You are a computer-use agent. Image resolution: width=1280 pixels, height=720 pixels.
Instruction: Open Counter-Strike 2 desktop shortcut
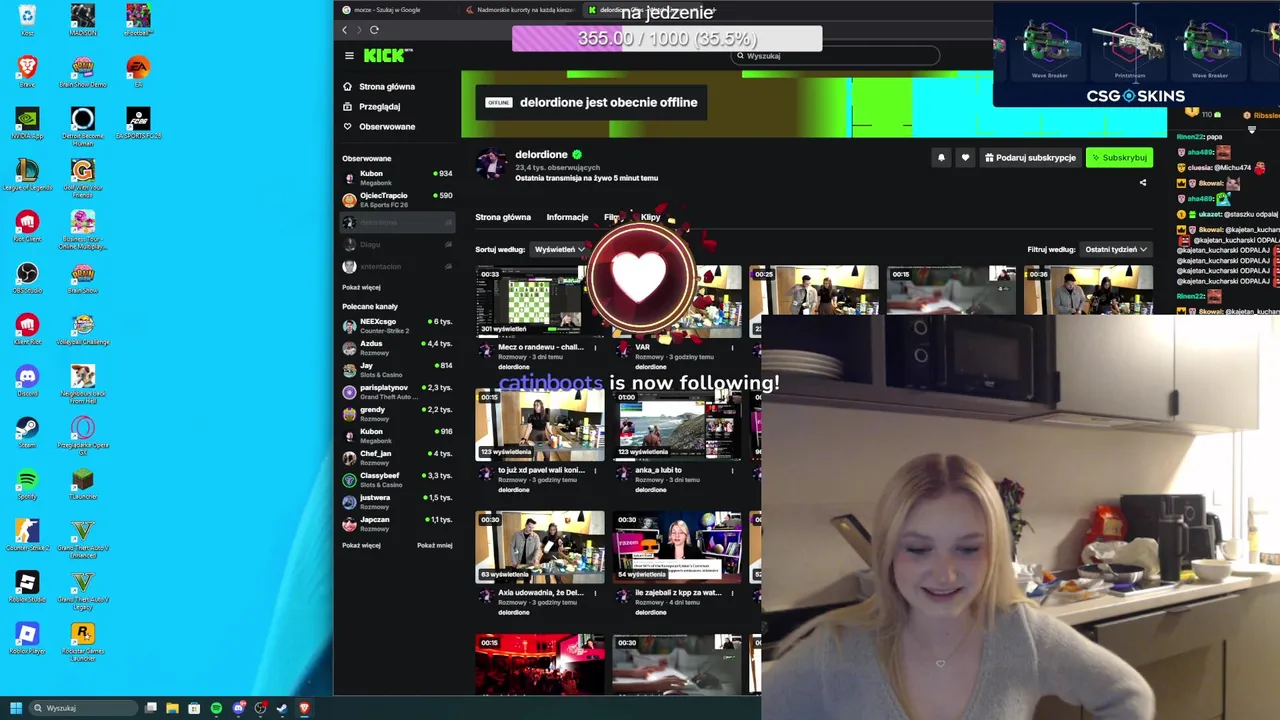click(x=27, y=535)
